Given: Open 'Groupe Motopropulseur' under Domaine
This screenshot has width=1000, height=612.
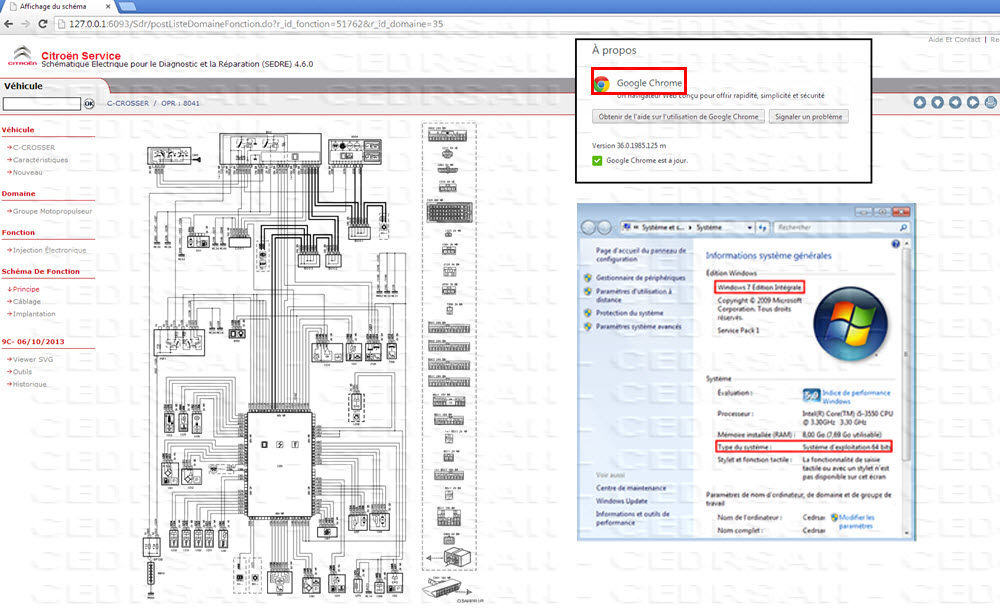Looking at the screenshot, I should click(52, 211).
